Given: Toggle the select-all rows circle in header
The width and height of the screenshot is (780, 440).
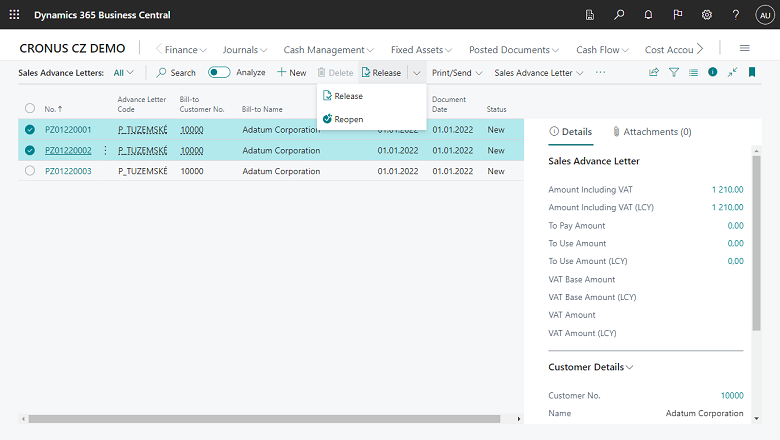Looking at the screenshot, I should pyautogui.click(x=30, y=108).
